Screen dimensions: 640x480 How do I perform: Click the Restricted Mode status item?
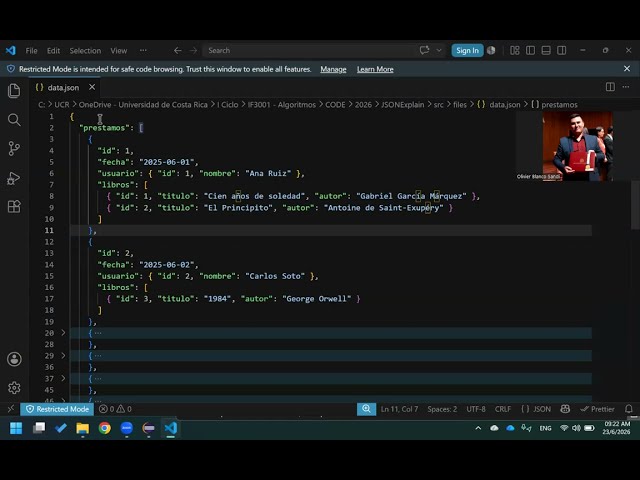click(x=57, y=409)
